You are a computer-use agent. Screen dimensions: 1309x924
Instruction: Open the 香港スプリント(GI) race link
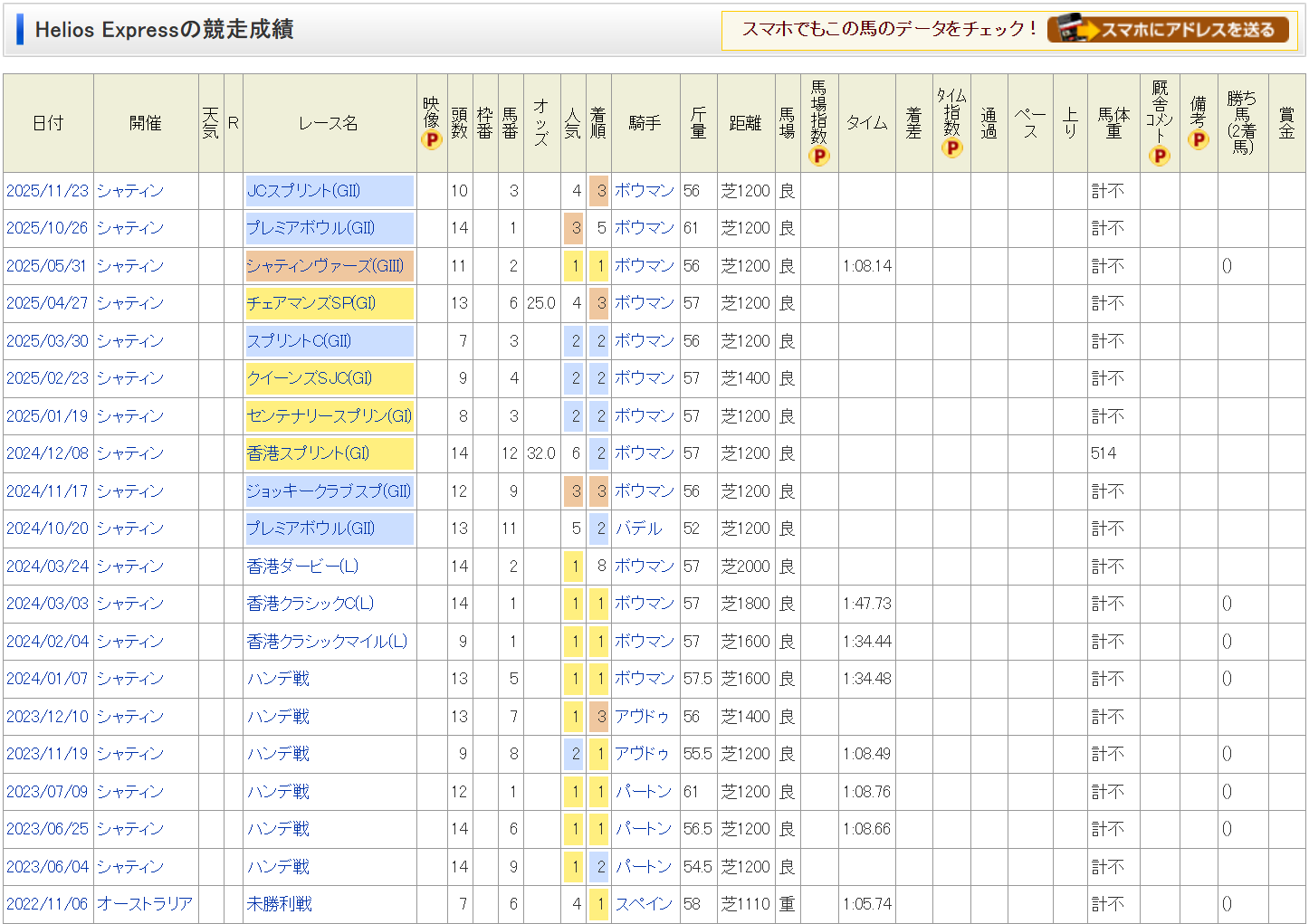308,453
